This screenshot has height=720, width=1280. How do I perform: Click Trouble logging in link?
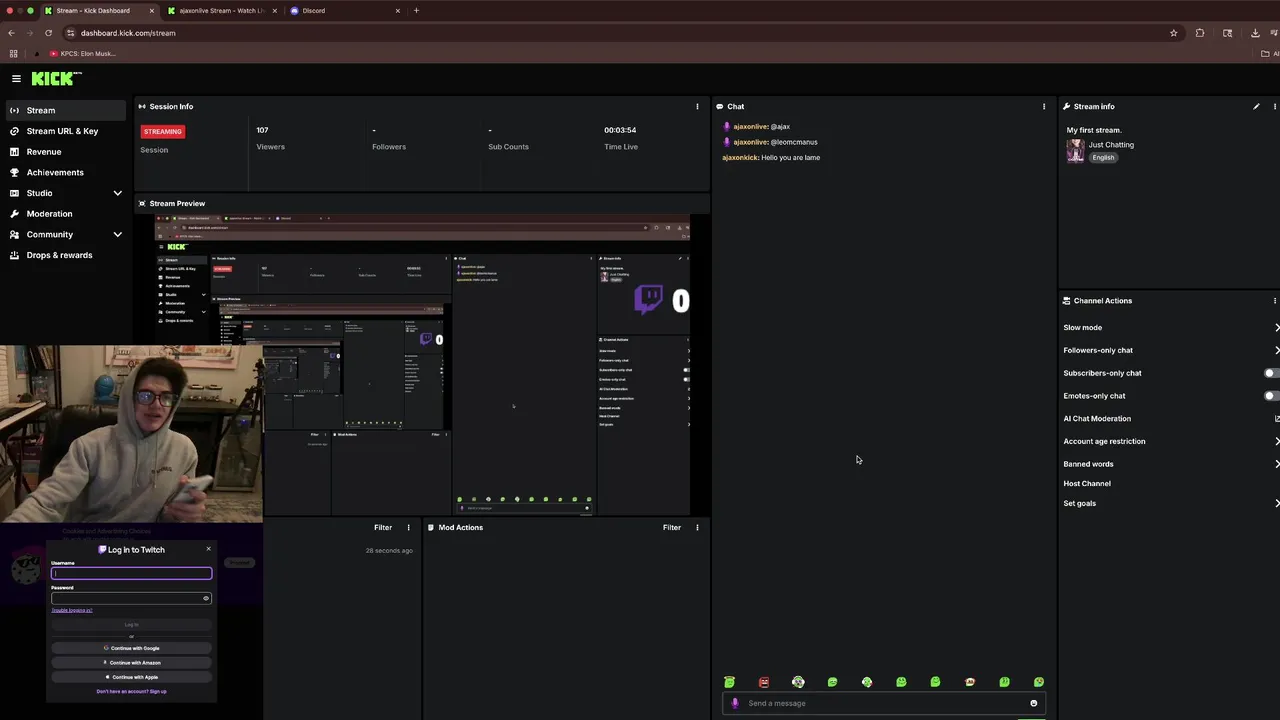pyautogui.click(x=72, y=610)
